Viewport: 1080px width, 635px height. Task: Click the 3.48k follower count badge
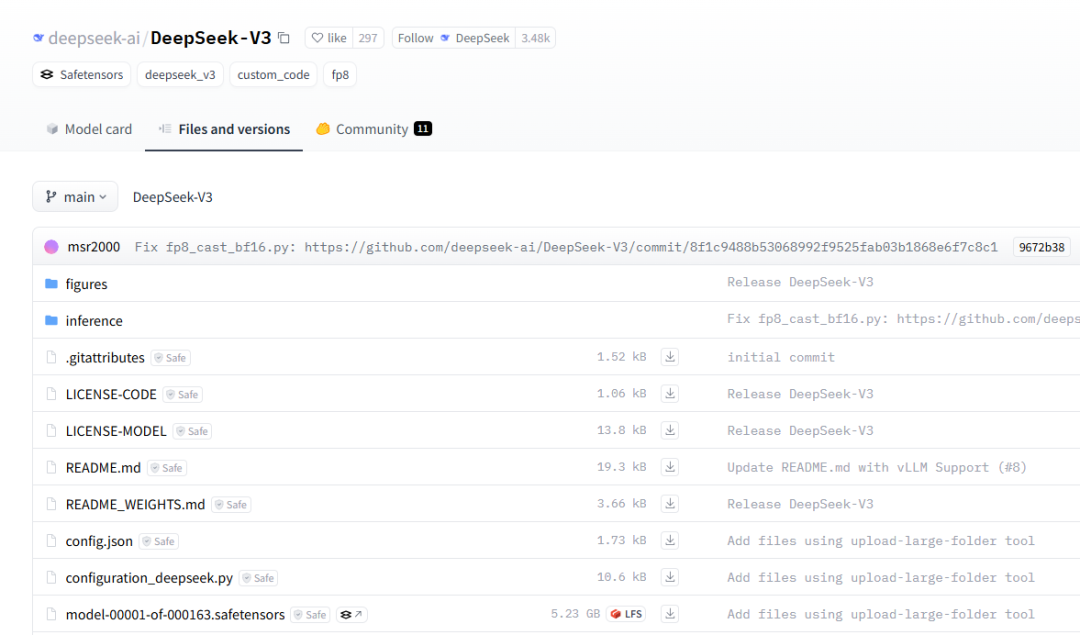[535, 37]
